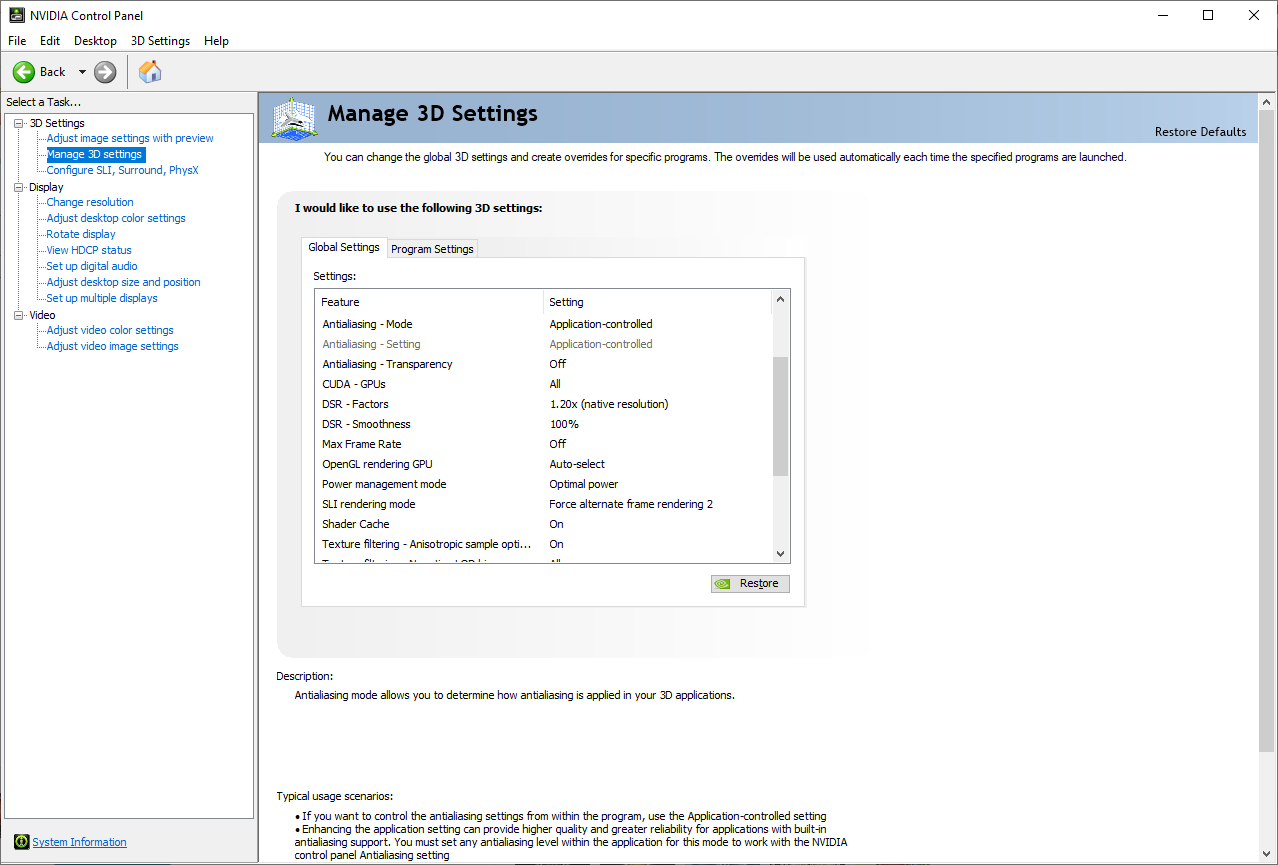Select the Shader Cache row
The image size is (1278, 865).
tap(543, 524)
